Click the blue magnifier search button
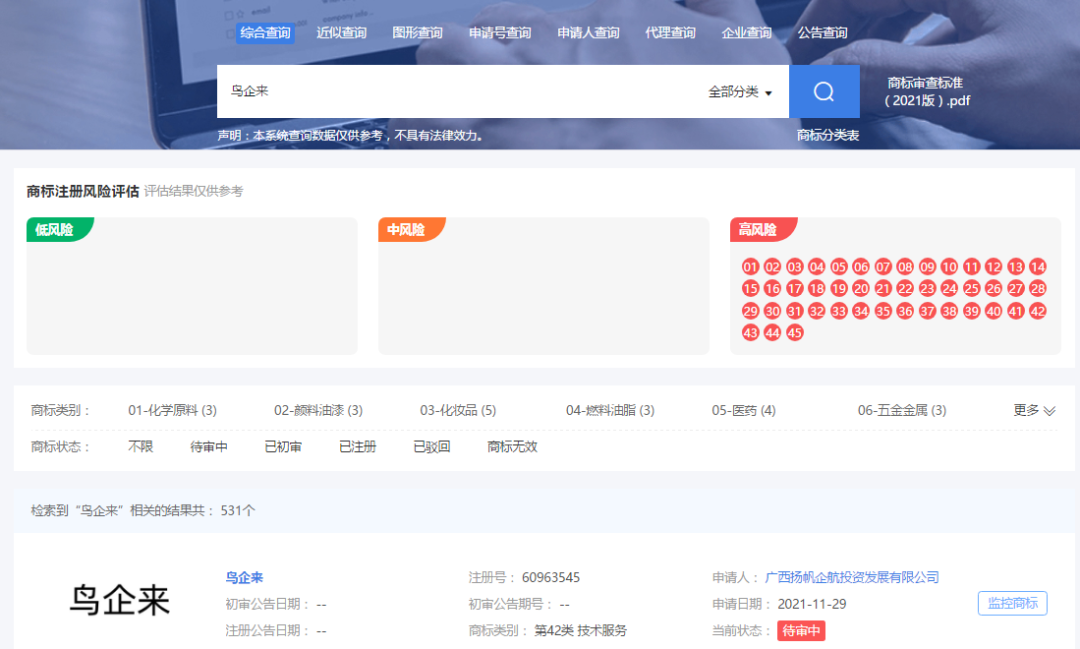Viewport: 1080px width, 649px height. click(824, 92)
